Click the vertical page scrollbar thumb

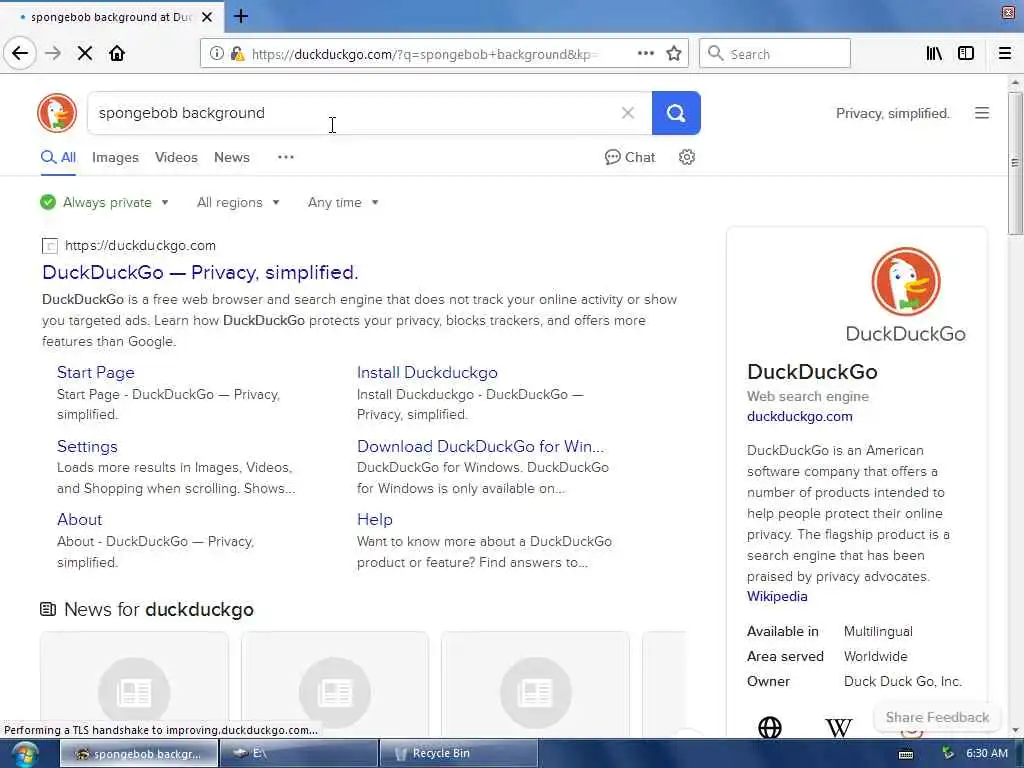tap(1014, 163)
